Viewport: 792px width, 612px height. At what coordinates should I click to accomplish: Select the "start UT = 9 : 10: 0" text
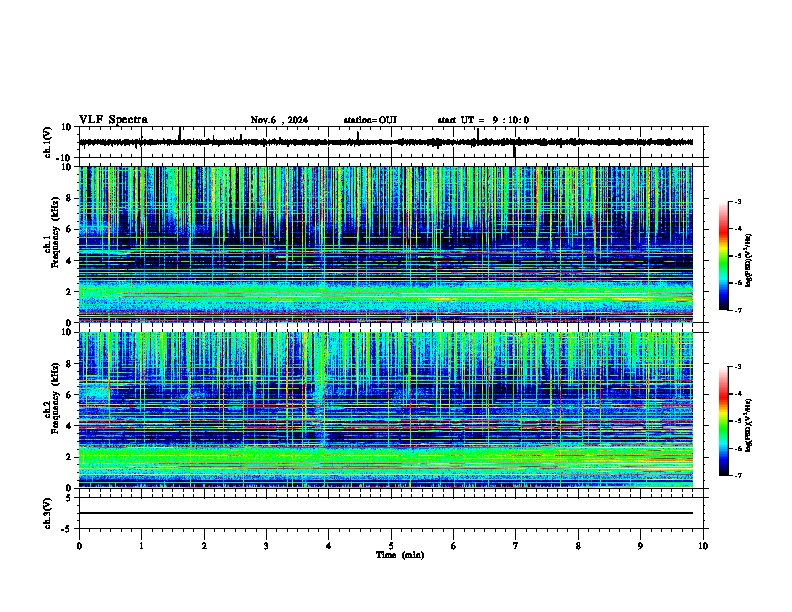coord(483,120)
